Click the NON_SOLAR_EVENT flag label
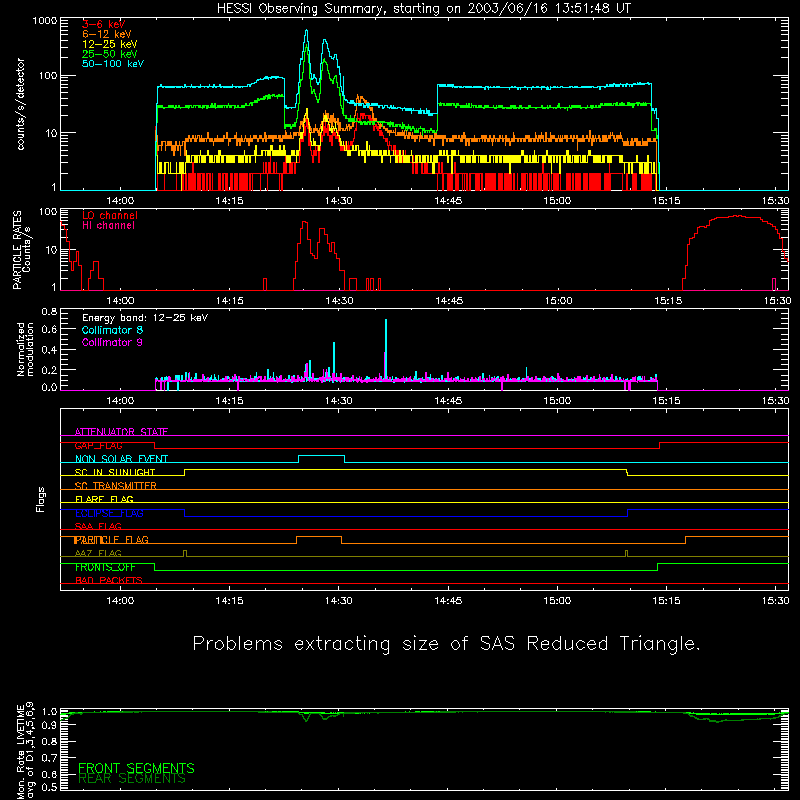The image size is (800, 800). [121, 459]
